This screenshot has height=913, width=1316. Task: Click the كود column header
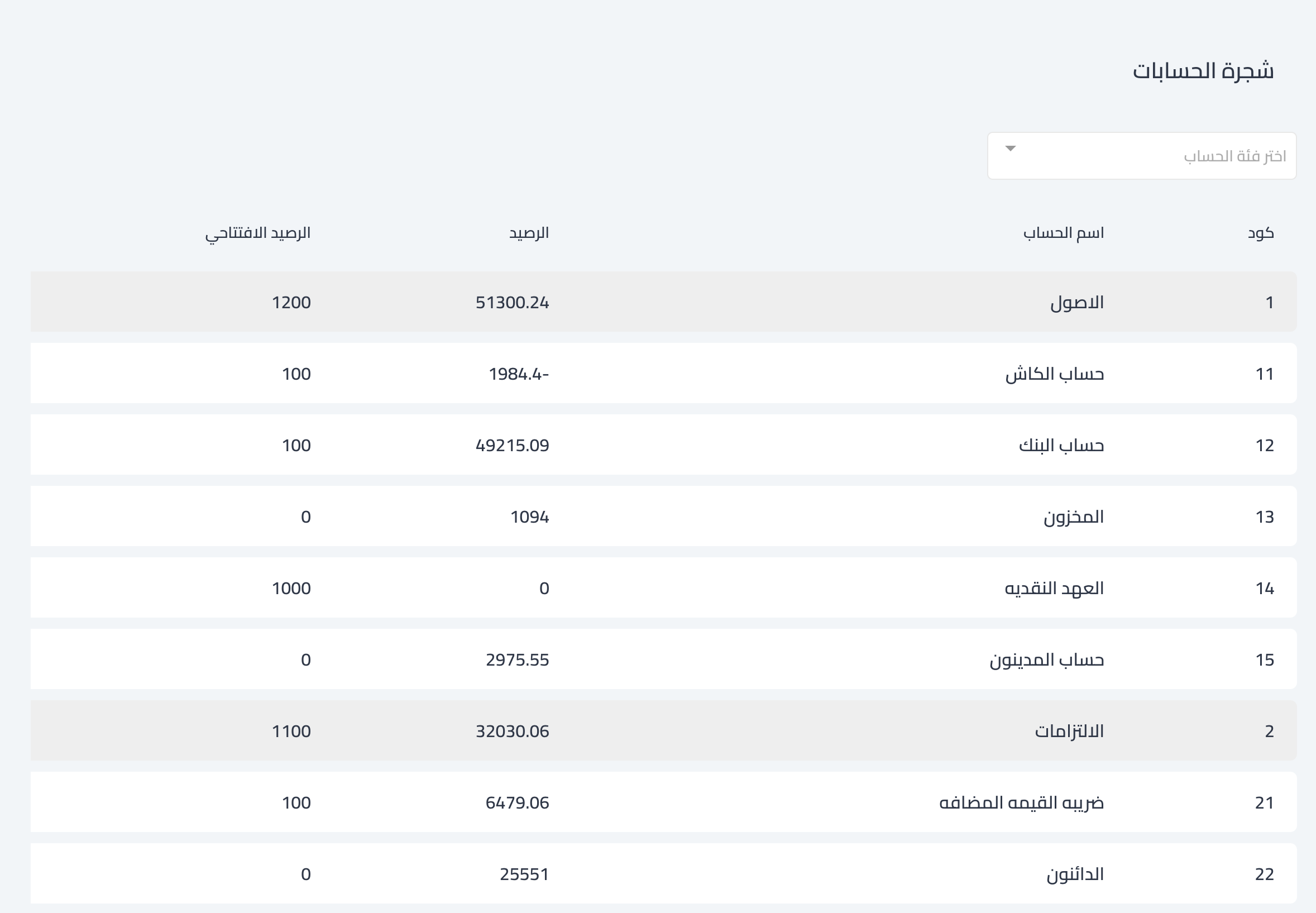[1261, 233]
